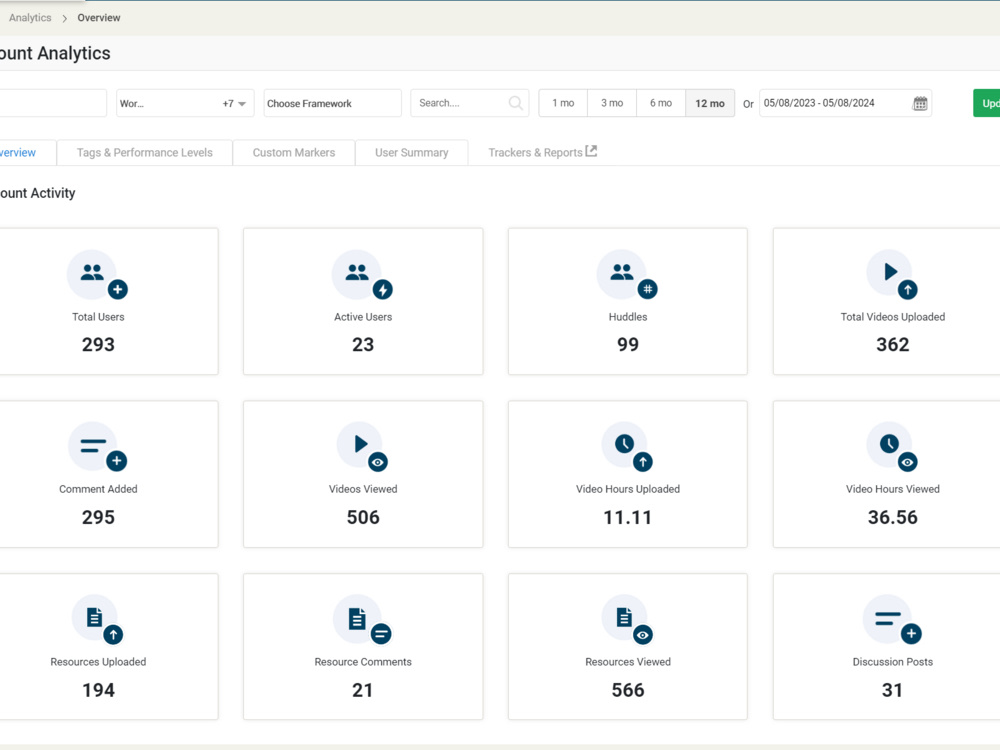Click the Discussion Posts value 31
Image resolution: width=1000 pixels, height=750 pixels.
coord(892,690)
